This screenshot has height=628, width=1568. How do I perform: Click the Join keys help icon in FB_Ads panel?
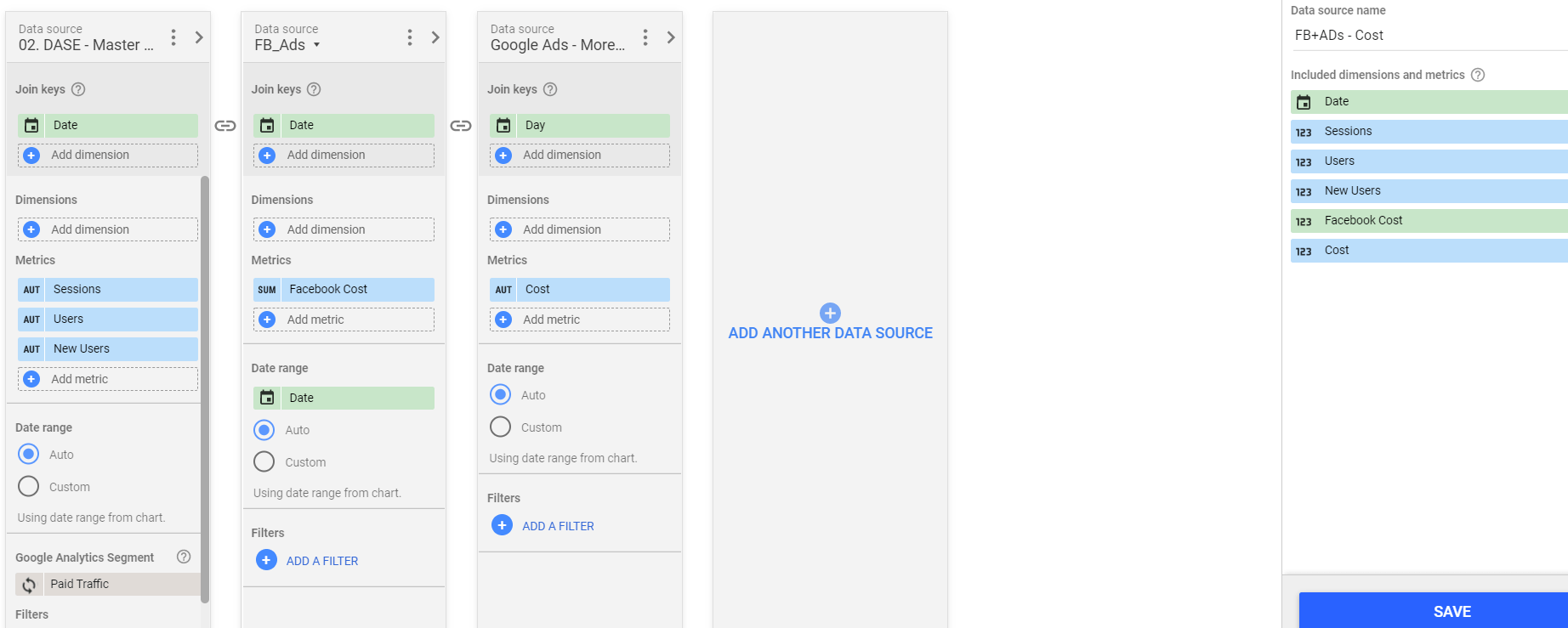click(314, 89)
